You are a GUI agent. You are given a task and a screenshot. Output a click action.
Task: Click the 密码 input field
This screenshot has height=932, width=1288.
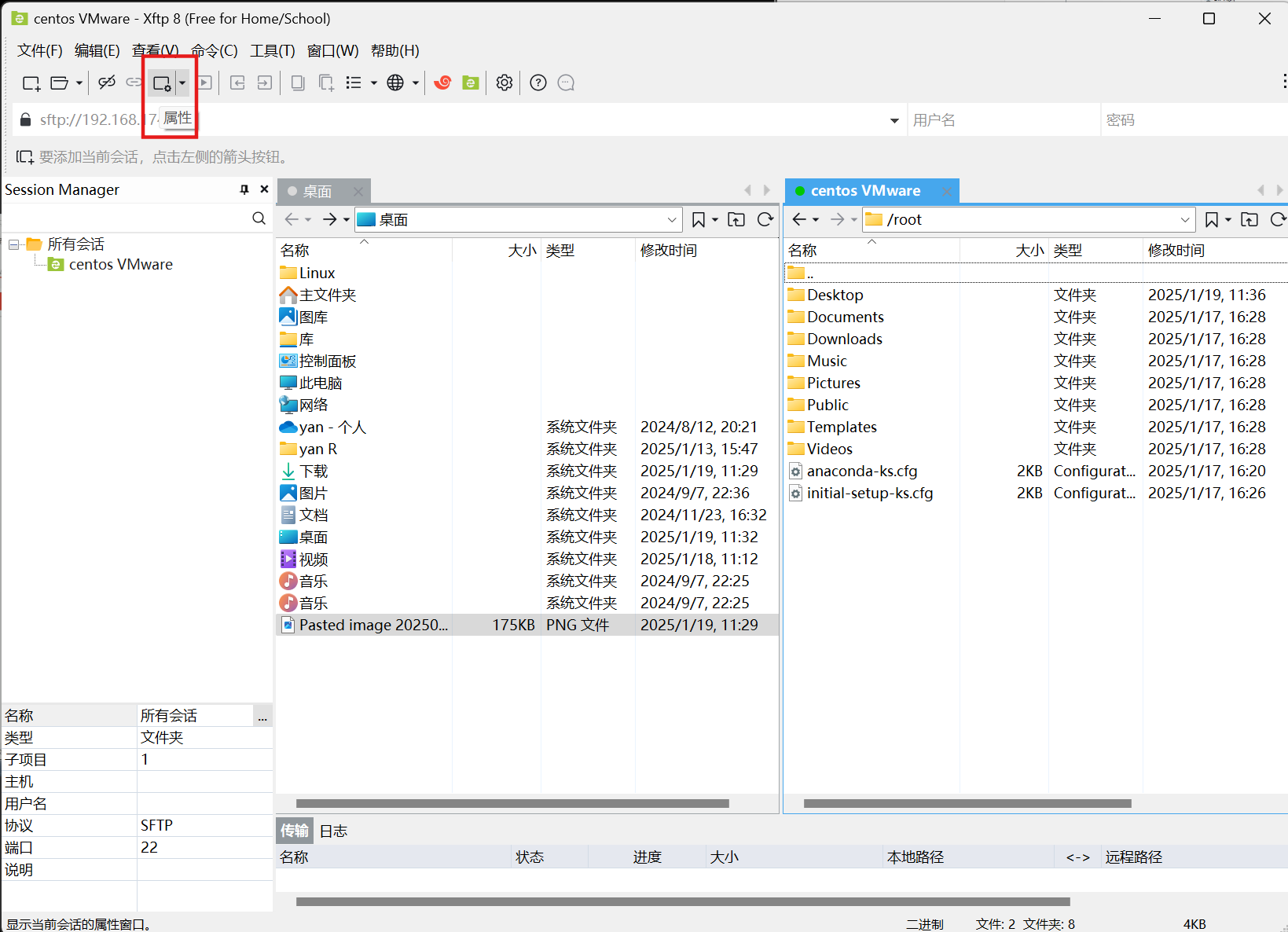click(1194, 120)
